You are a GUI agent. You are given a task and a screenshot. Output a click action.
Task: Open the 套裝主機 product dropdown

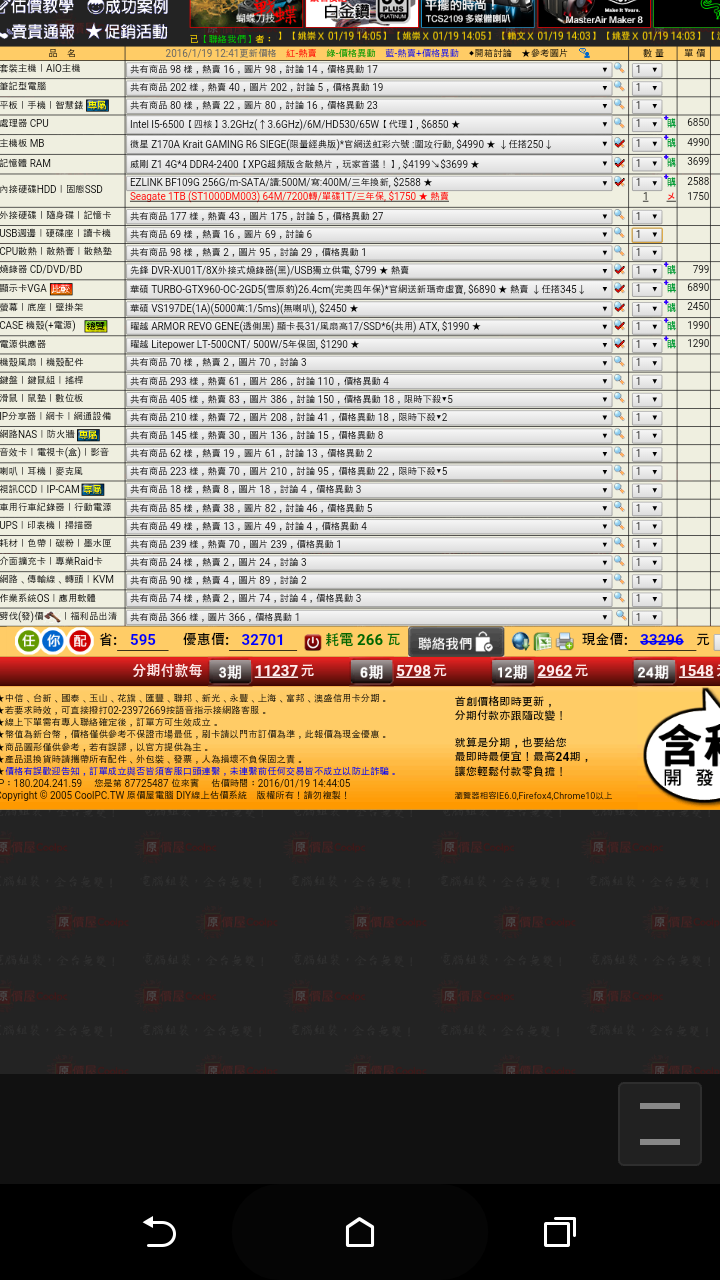click(369, 70)
